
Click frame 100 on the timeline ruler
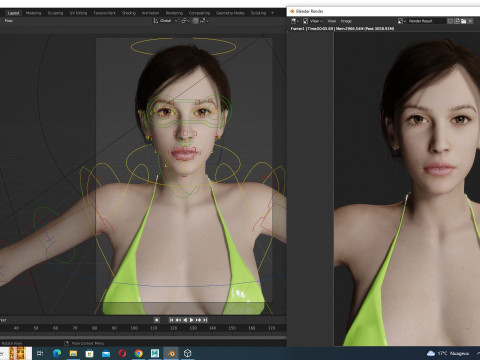click(134, 328)
